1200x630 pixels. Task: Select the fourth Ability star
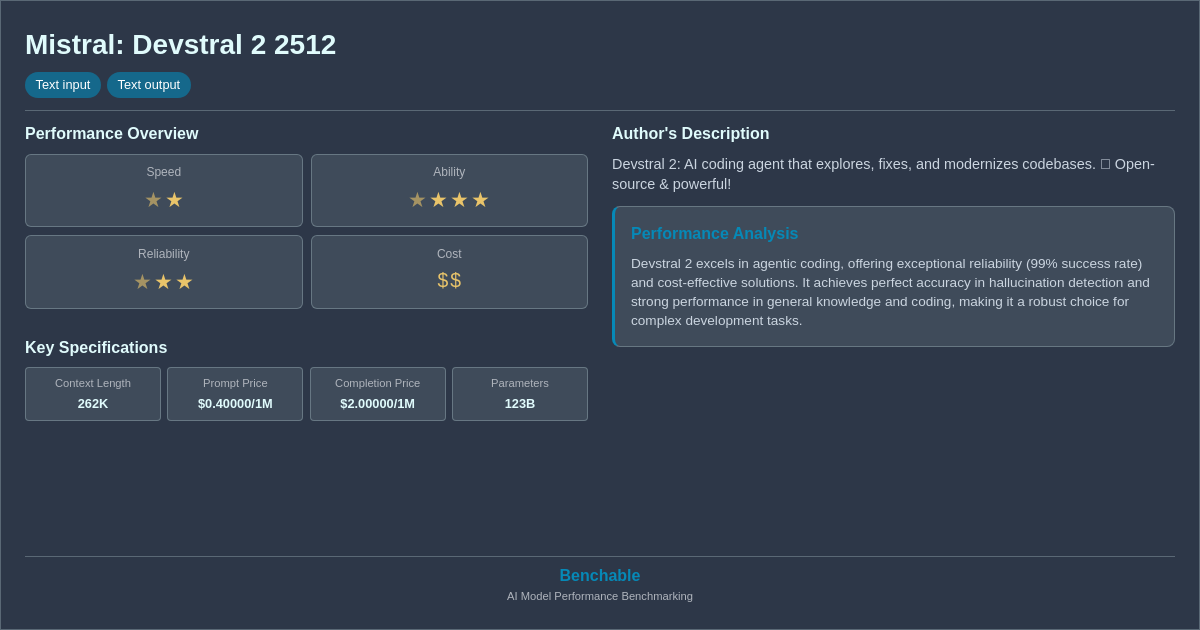[x=480, y=200]
